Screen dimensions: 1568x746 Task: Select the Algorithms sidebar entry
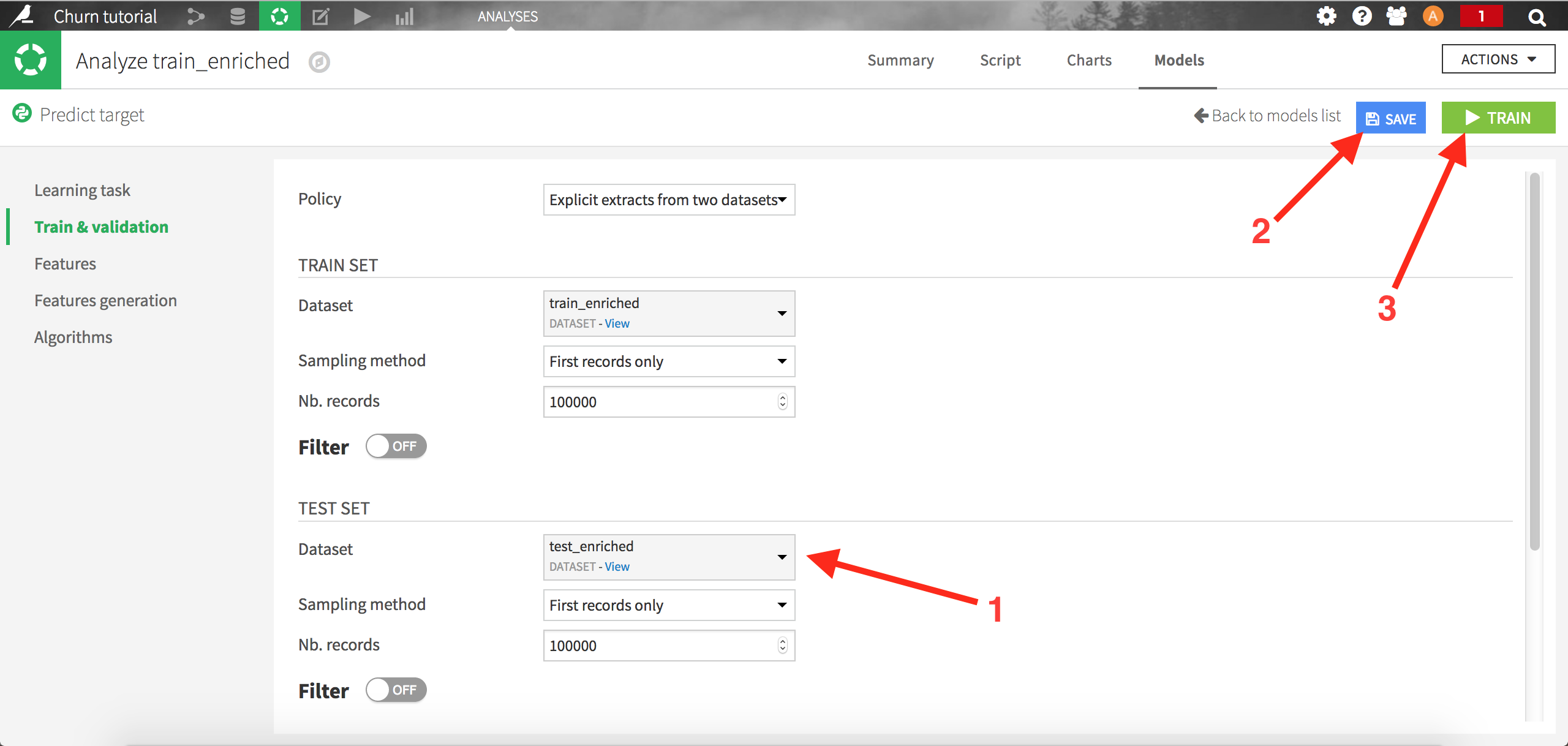73,336
